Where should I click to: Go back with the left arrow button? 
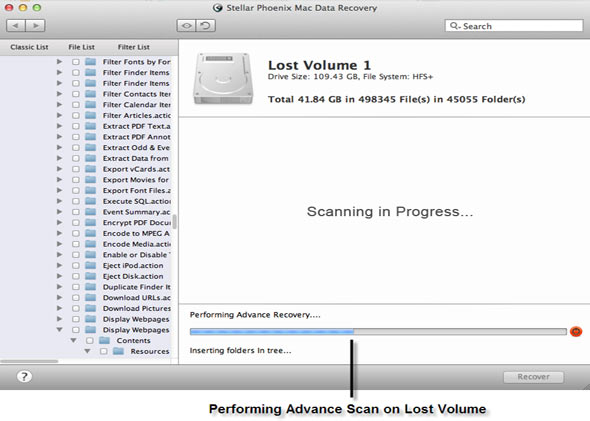click(x=16, y=26)
